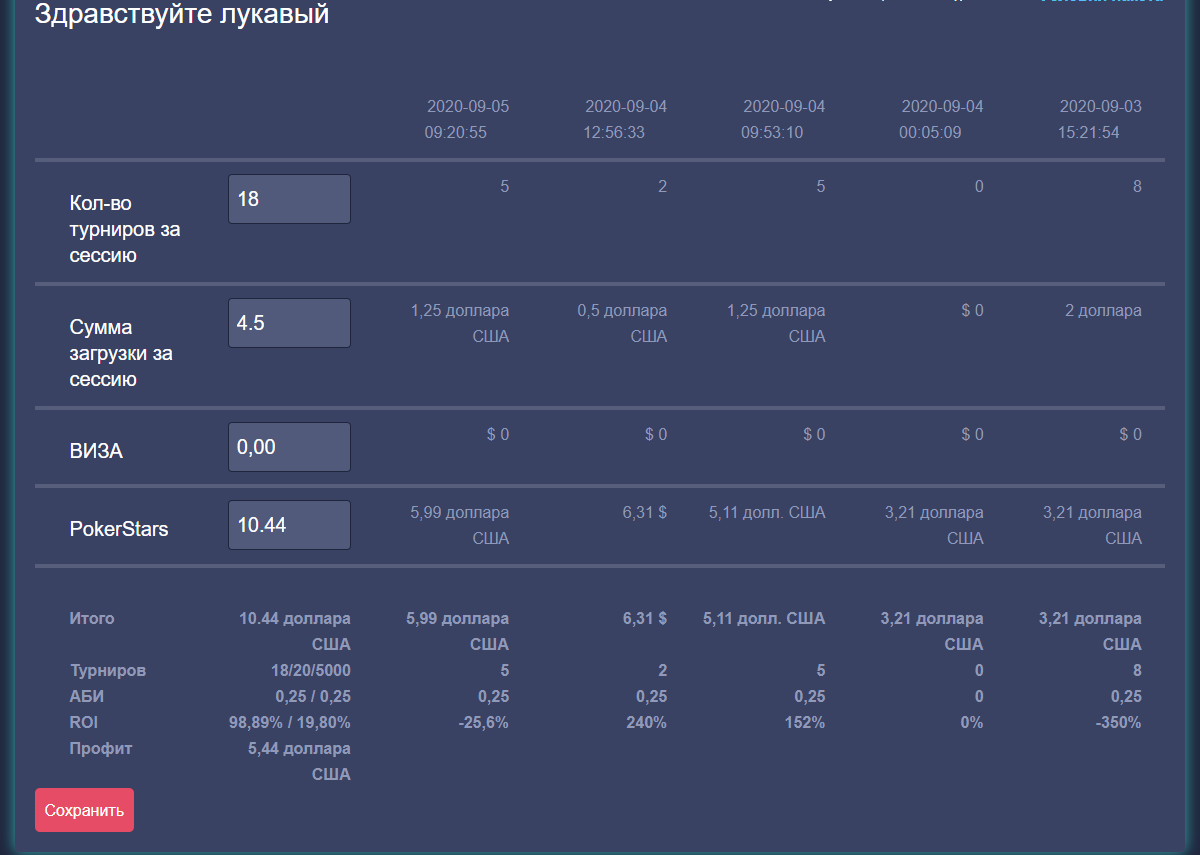Screen dimensions: 1200x855
Task: Click tournaments count 2 in top row
Action: (x=662, y=186)
